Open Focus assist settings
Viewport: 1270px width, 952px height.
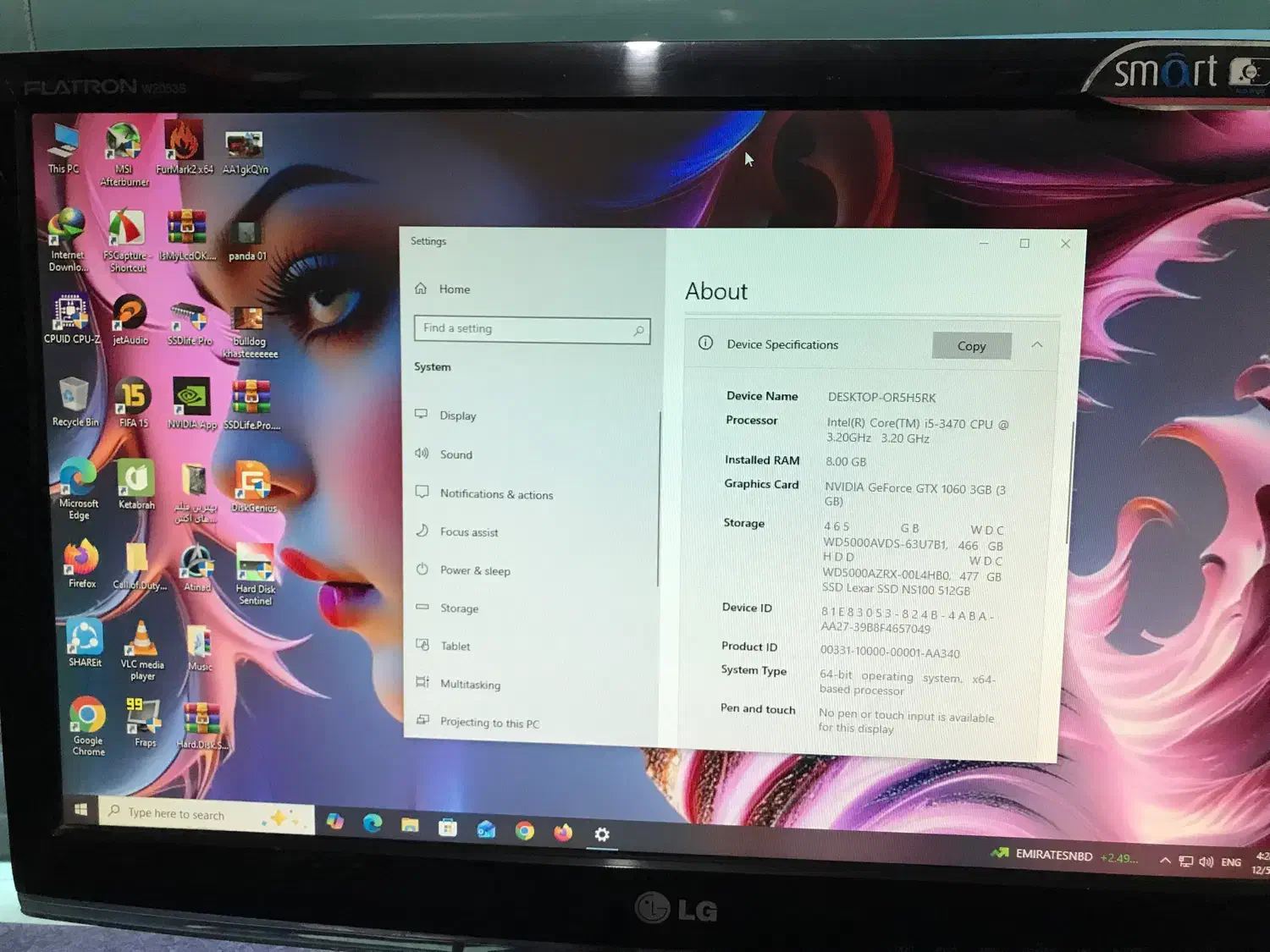coord(469,531)
